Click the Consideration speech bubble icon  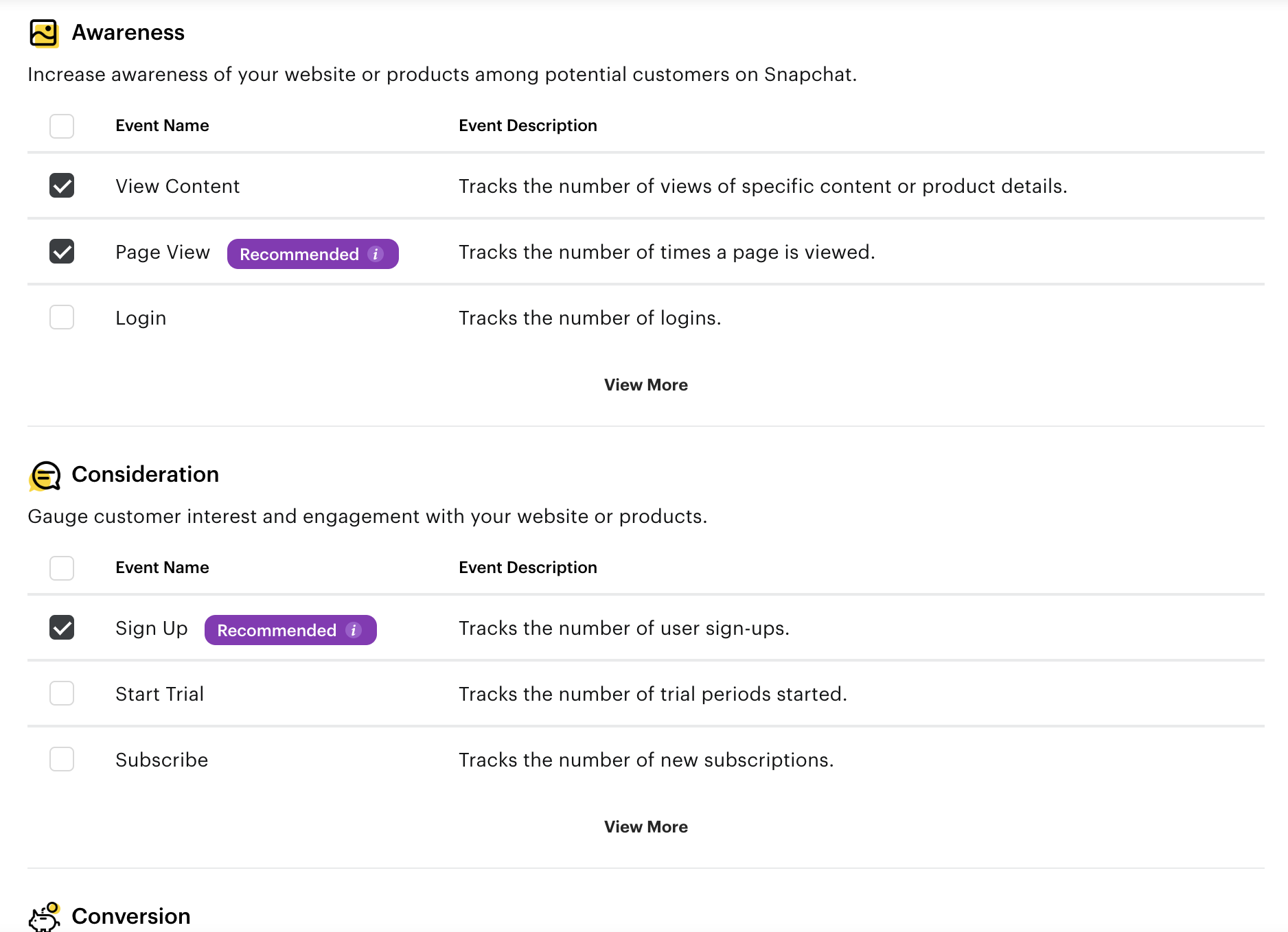click(44, 475)
